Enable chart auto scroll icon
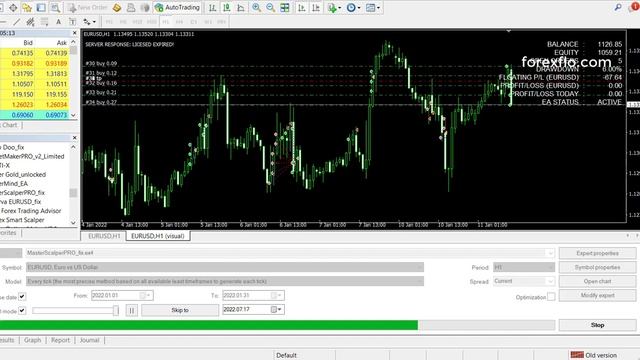The height and width of the screenshot is (360, 640). click(x=302, y=7)
